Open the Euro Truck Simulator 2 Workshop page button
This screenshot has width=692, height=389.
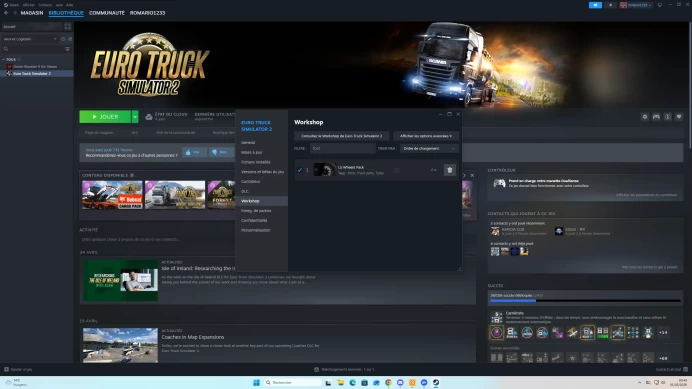342,136
